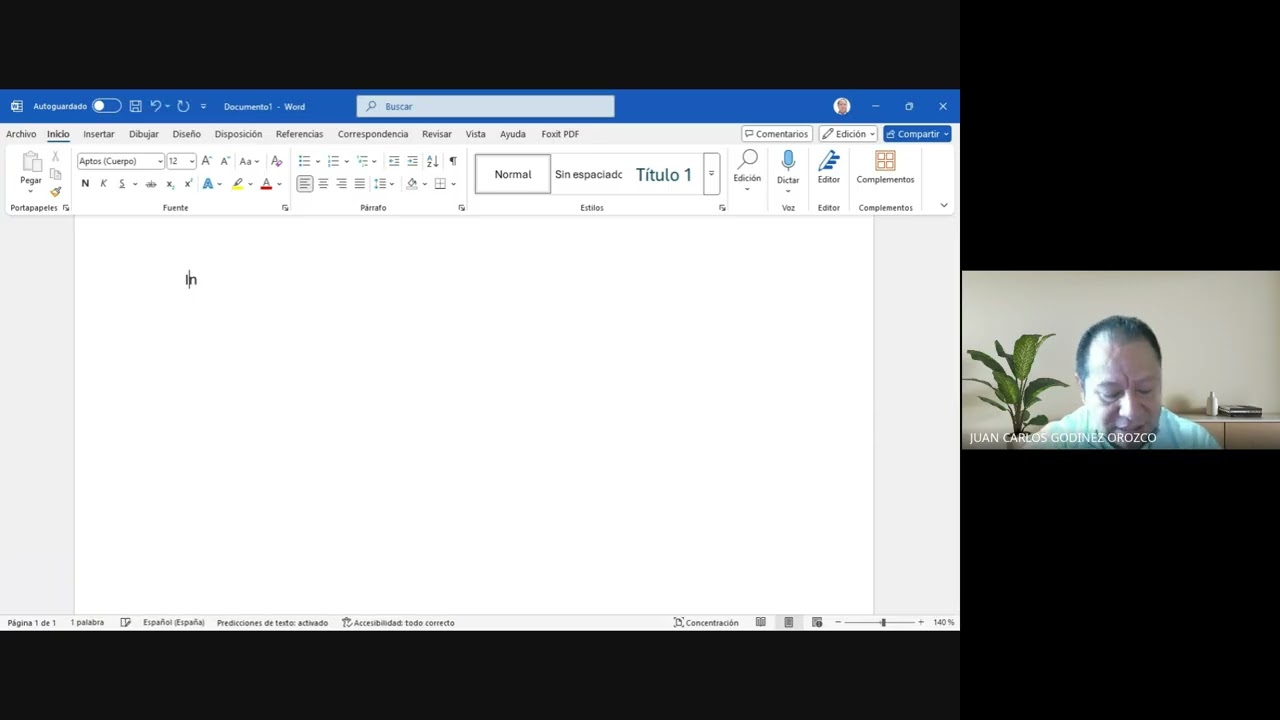Toggle italic K formatting
Screen dimensions: 1280x720
coord(103,184)
